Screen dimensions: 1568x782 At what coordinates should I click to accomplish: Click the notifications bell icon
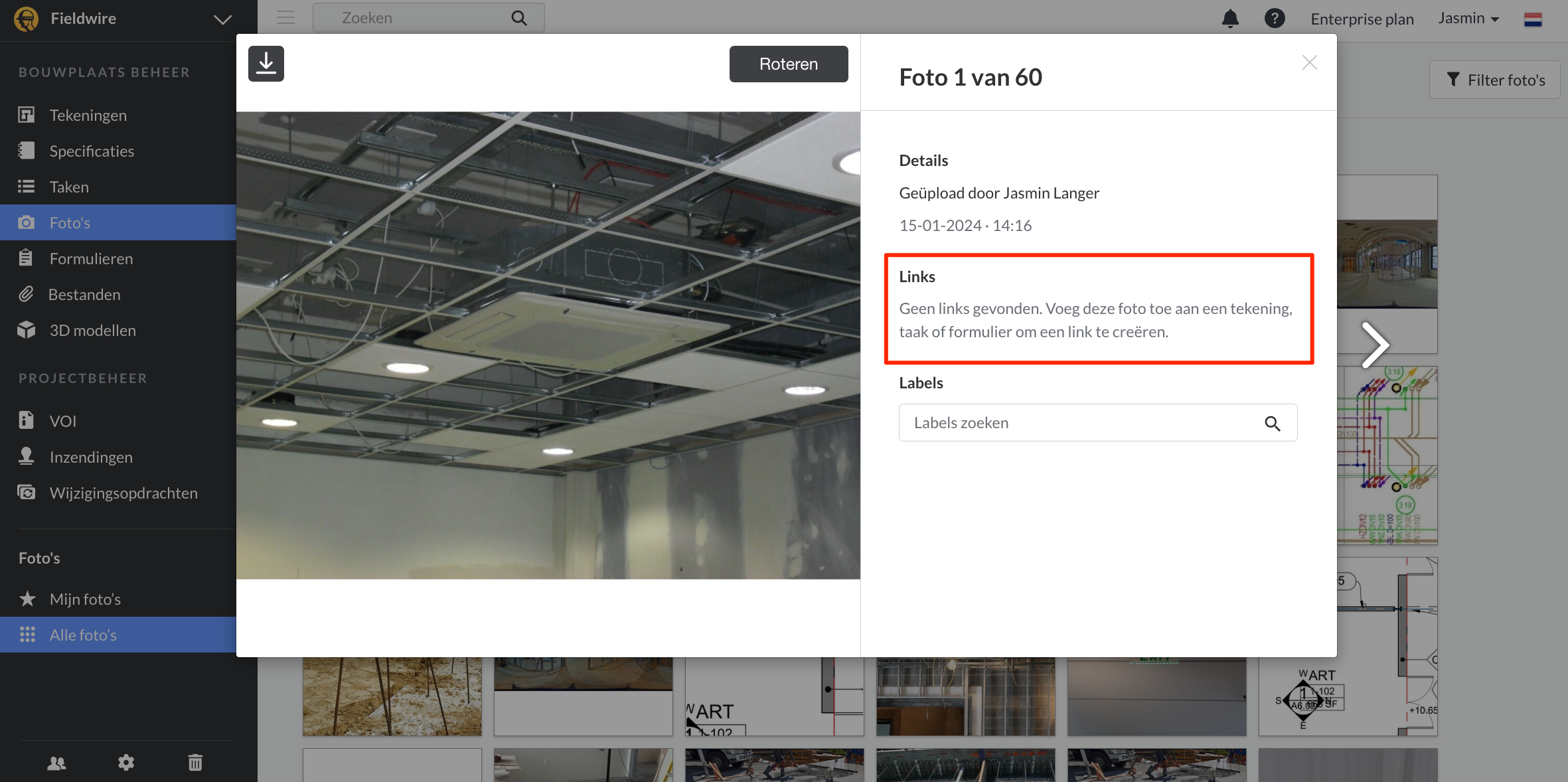[1230, 19]
